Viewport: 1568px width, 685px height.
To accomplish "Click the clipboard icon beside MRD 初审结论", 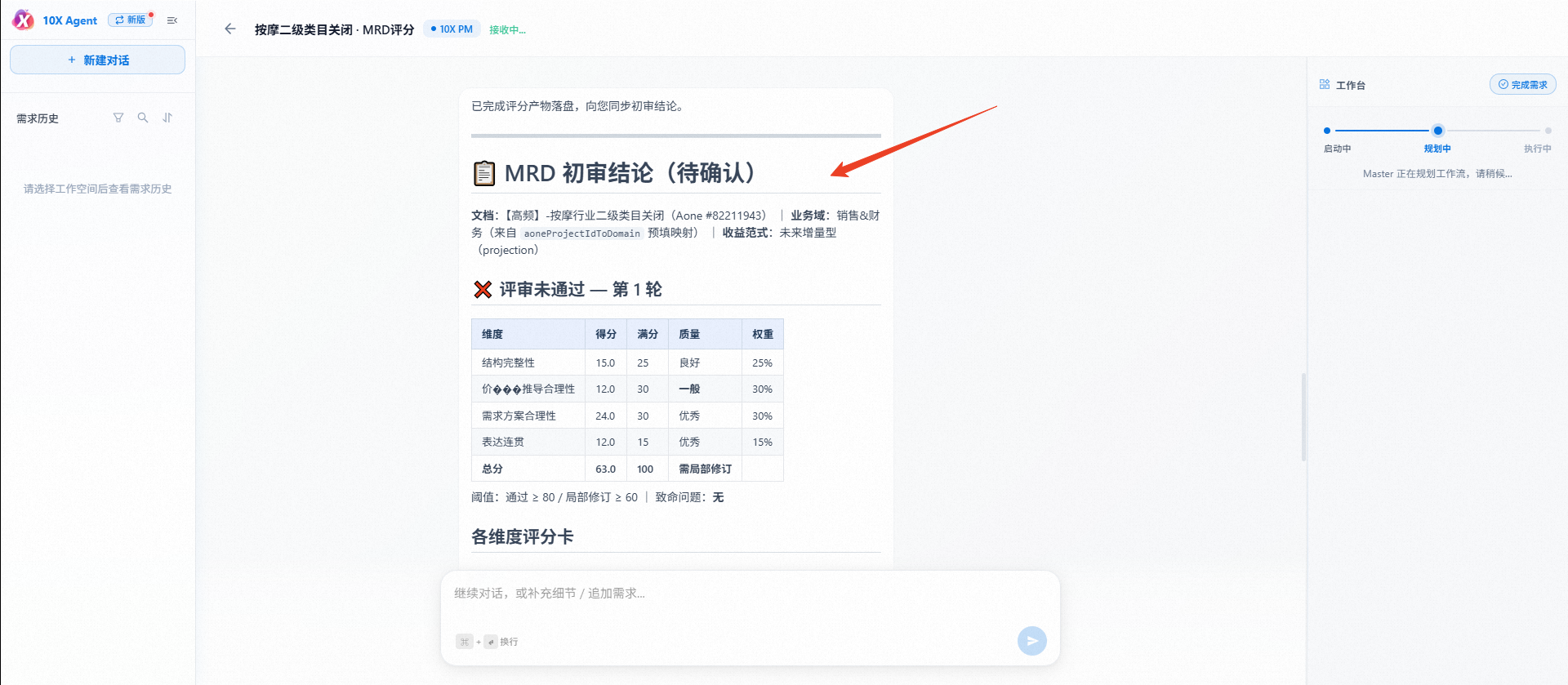I will click(484, 173).
